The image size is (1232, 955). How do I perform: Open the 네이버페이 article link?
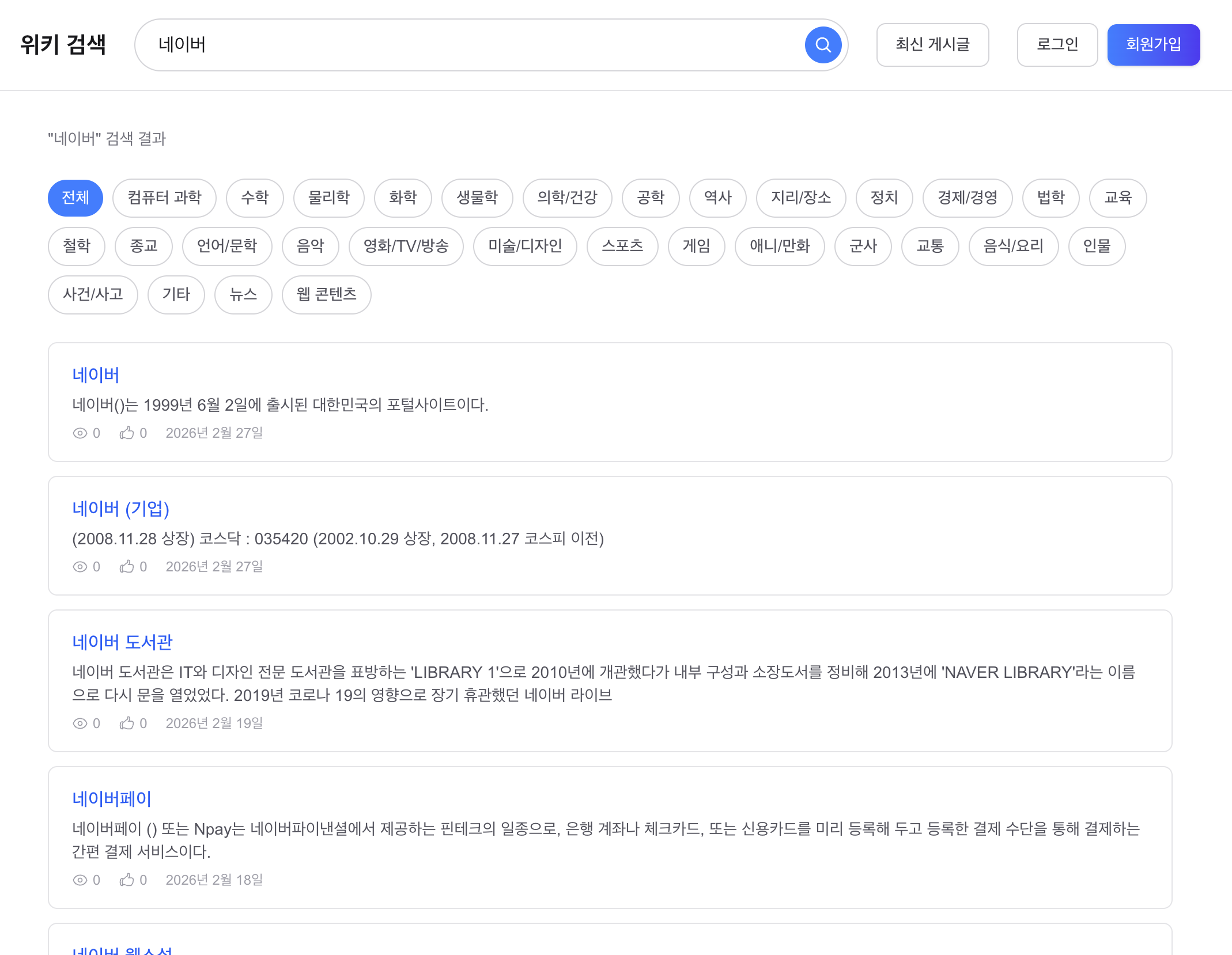pos(111,799)
